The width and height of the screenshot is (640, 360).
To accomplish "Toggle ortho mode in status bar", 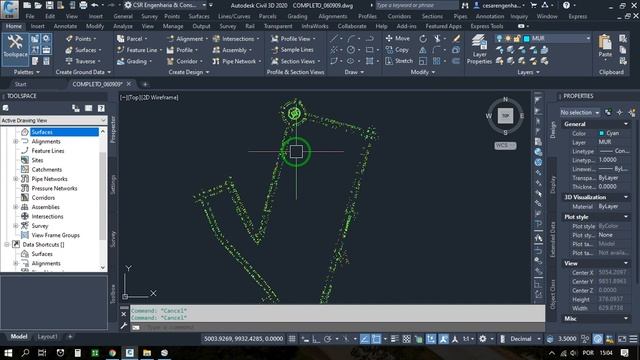I will (316, 339).
